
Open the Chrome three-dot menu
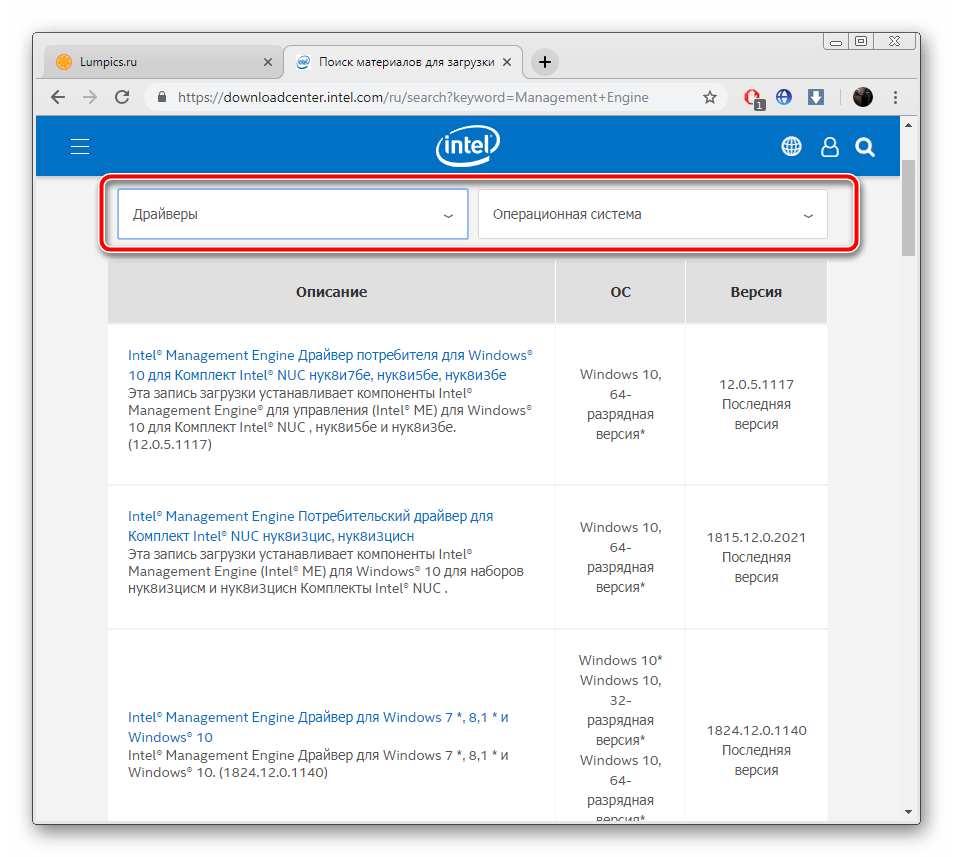coord(895,97)
